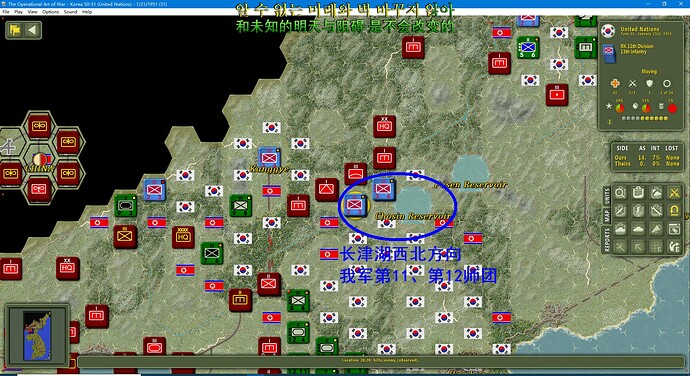The width and height of the screenshot is (690, 376).
Task: Click the tank silhouette icon in tool grid
Action: 638,229
